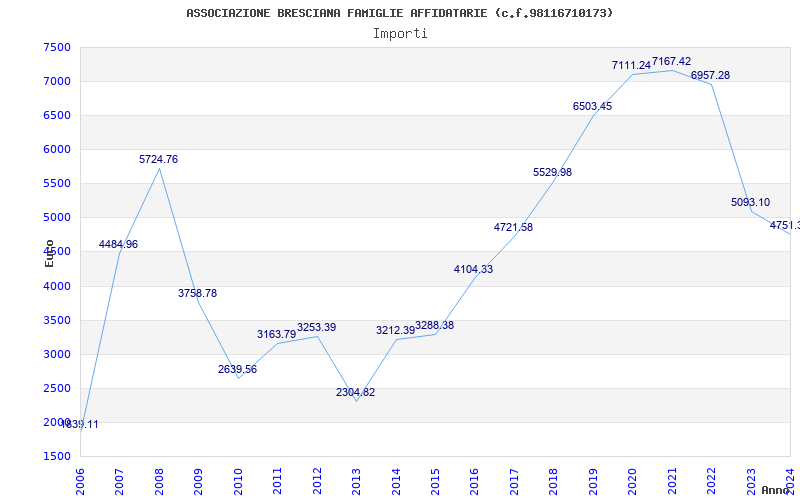This screenshot has width=800, height=500.
Task: Select the 4721.58 data label
Action: [513, 228]
